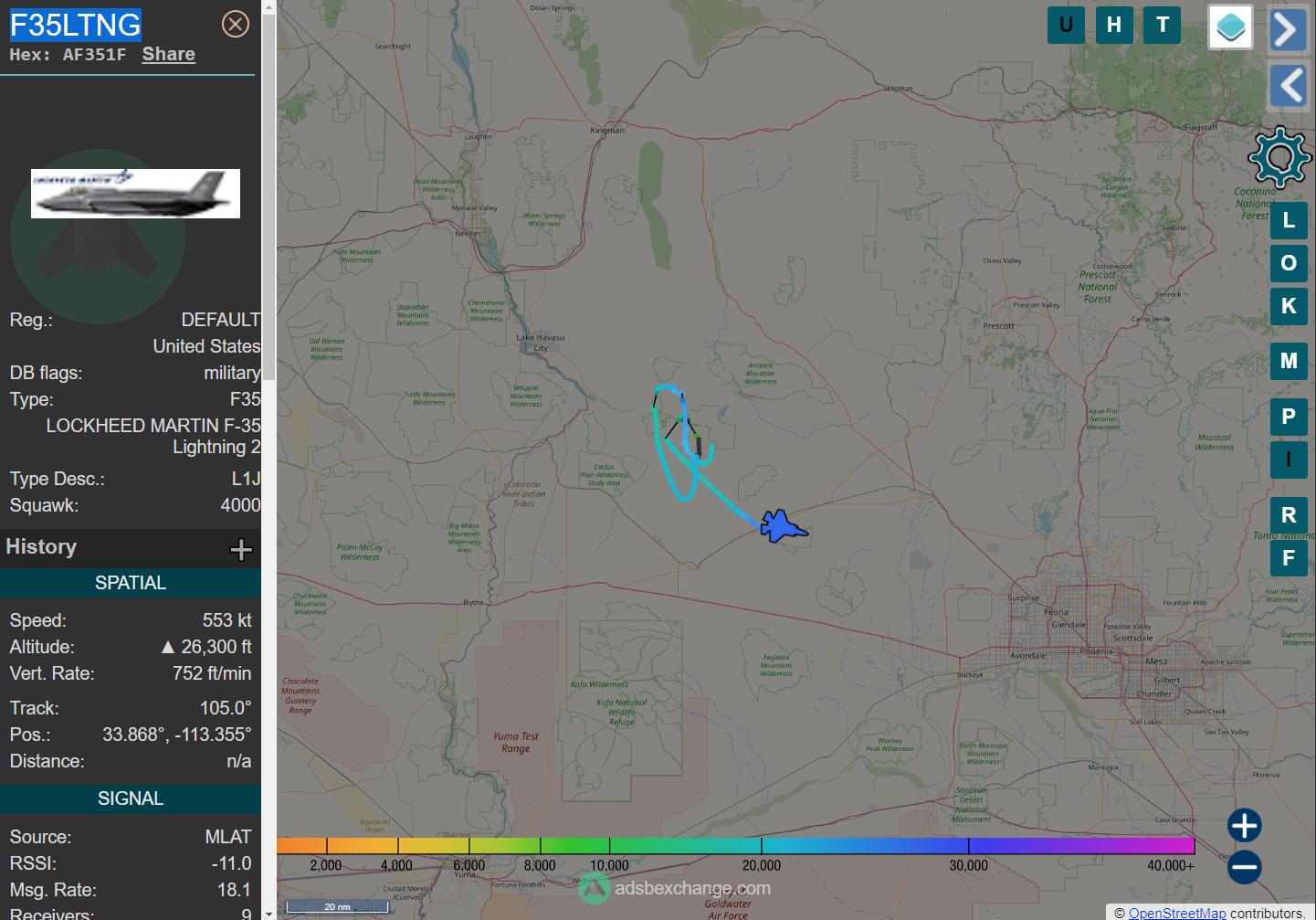Click the Kingman label on map
This screenshot has width=1316, height=920.
click(607, 131)
